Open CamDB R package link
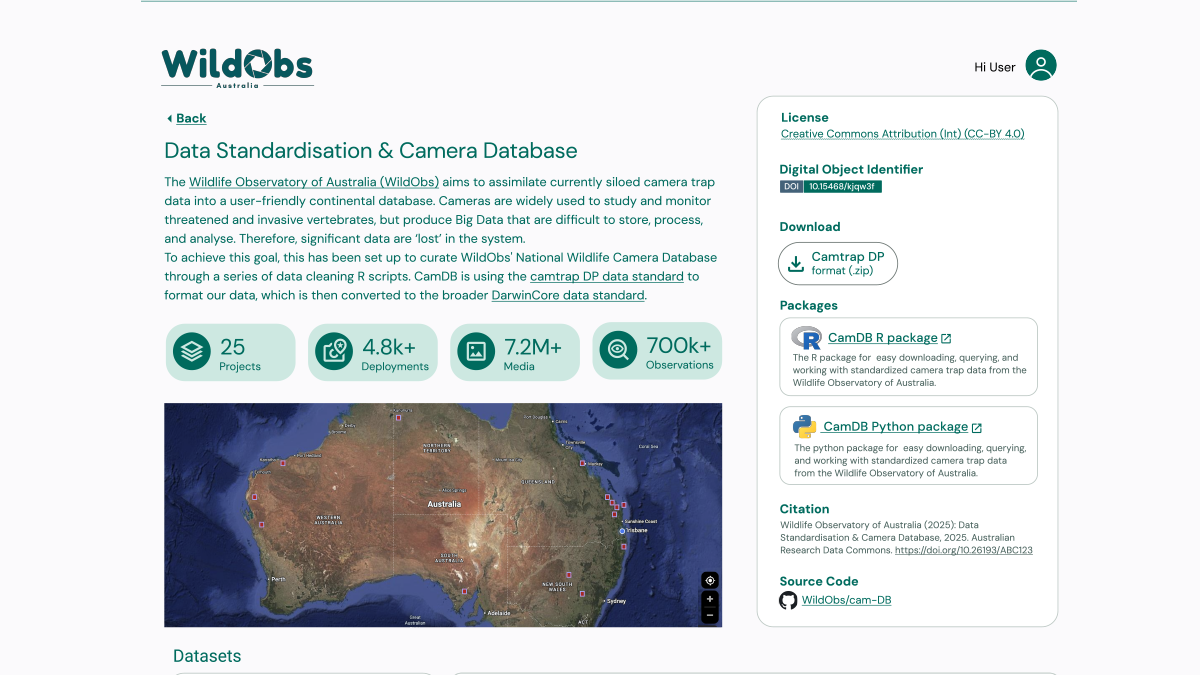The width and height of the screenshot is (1200, 675). [x=883, y=338]
